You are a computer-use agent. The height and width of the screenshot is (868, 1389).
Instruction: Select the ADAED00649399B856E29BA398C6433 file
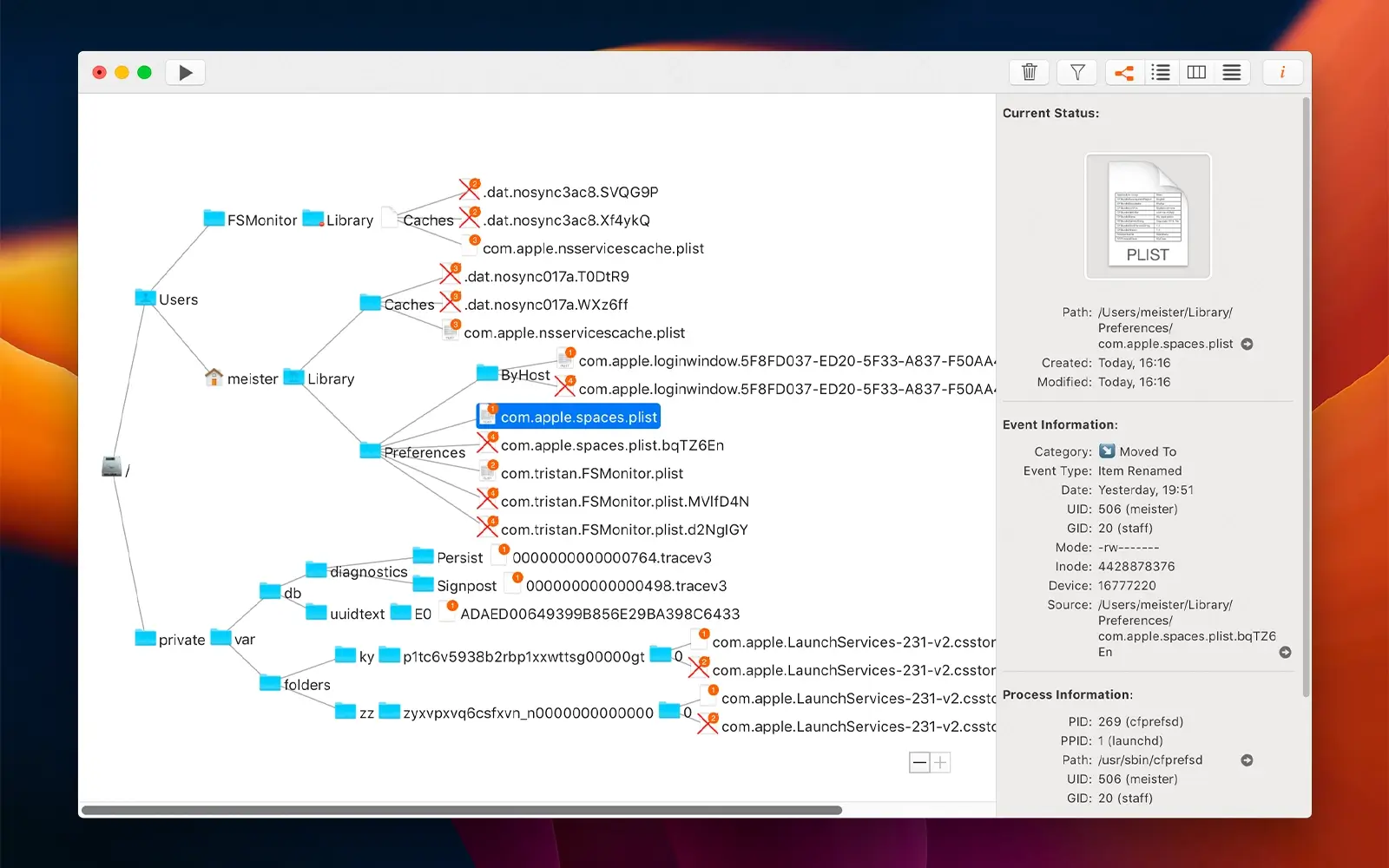point(590,613)
